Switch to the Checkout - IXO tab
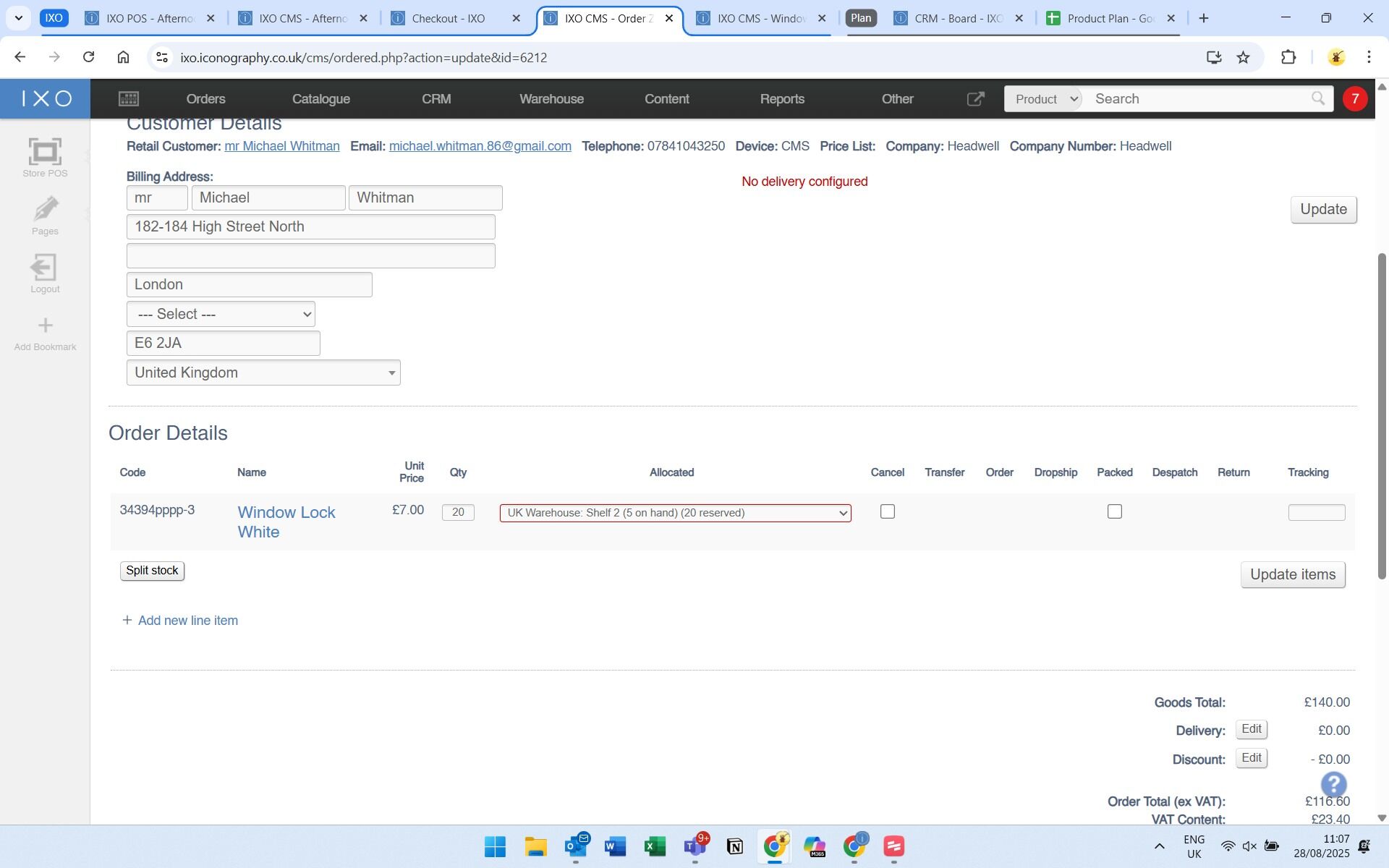 pos(449,19)
